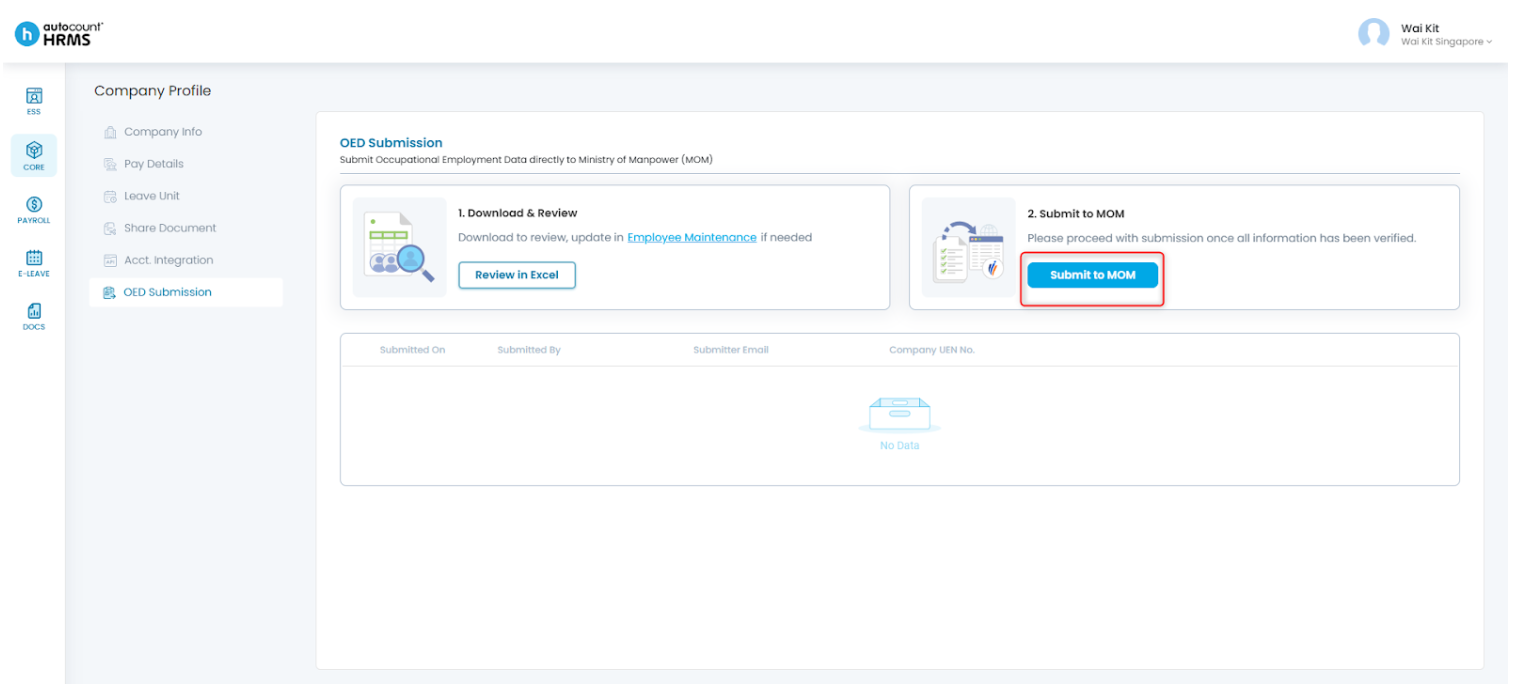Click the Company UEN No. column header
The image size is (1521, 684).
[x=932, y=350]
